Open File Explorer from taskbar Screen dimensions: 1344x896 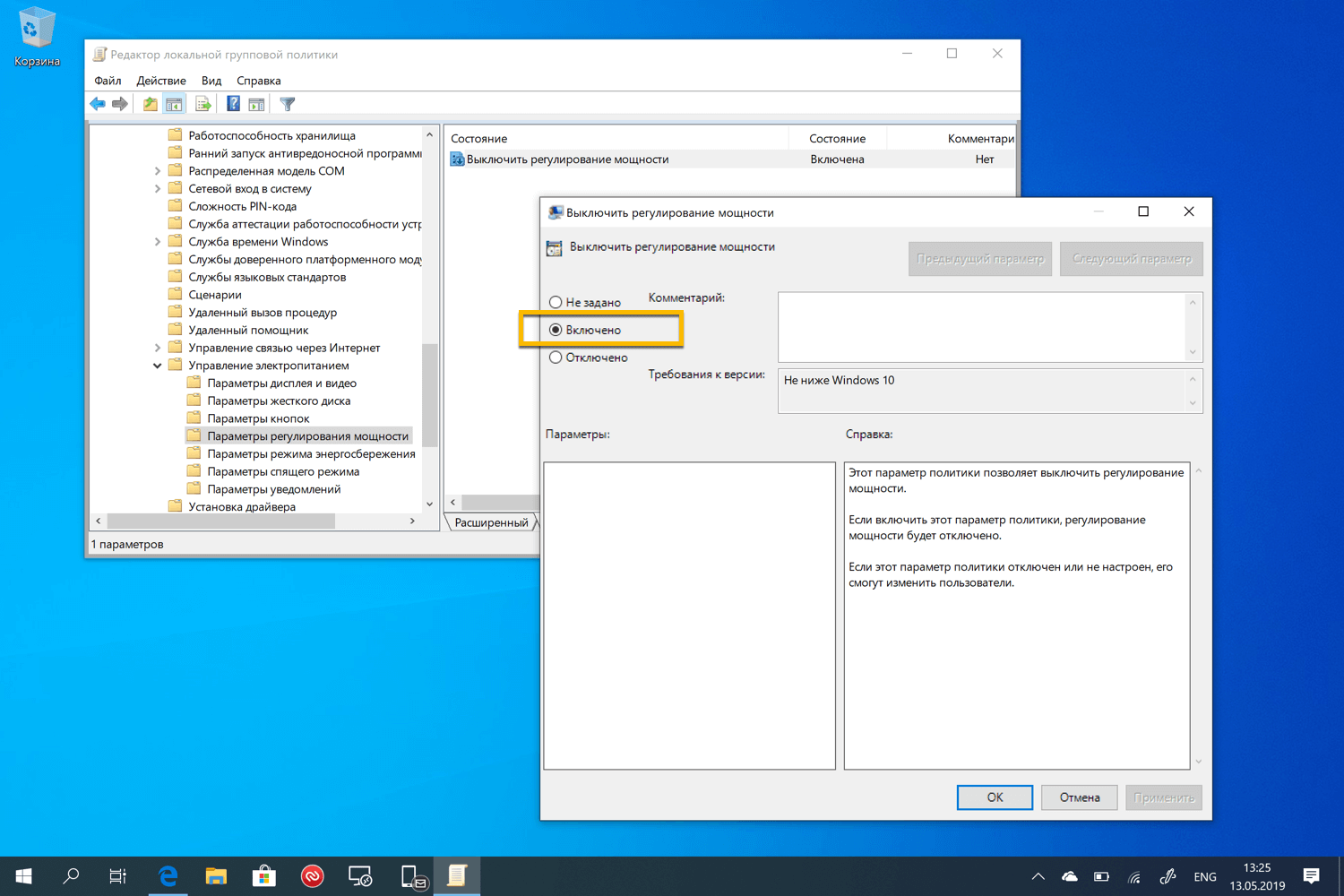point(216,876)
